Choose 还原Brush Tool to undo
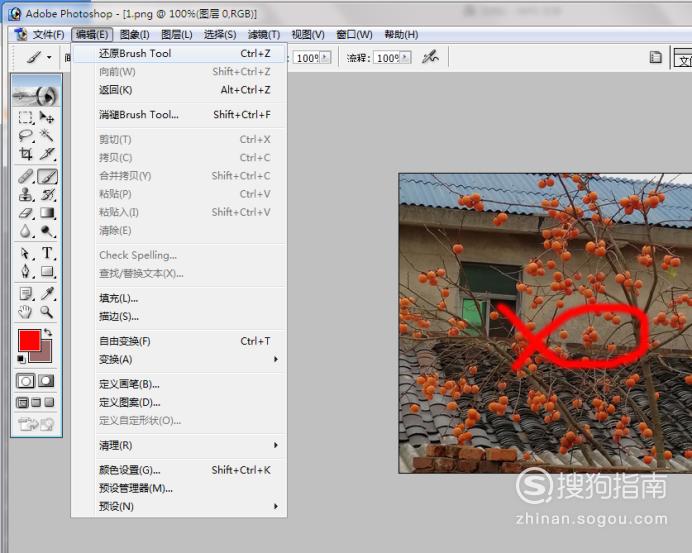The image size is (692, 553). [180, 53]
